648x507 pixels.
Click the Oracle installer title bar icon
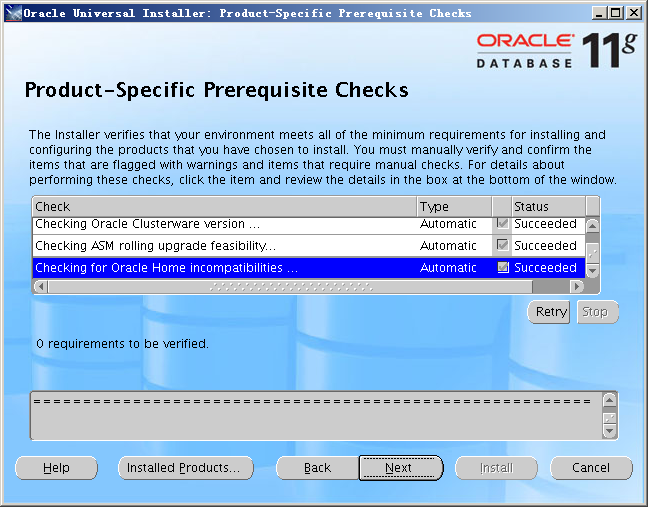click(12, 12)
